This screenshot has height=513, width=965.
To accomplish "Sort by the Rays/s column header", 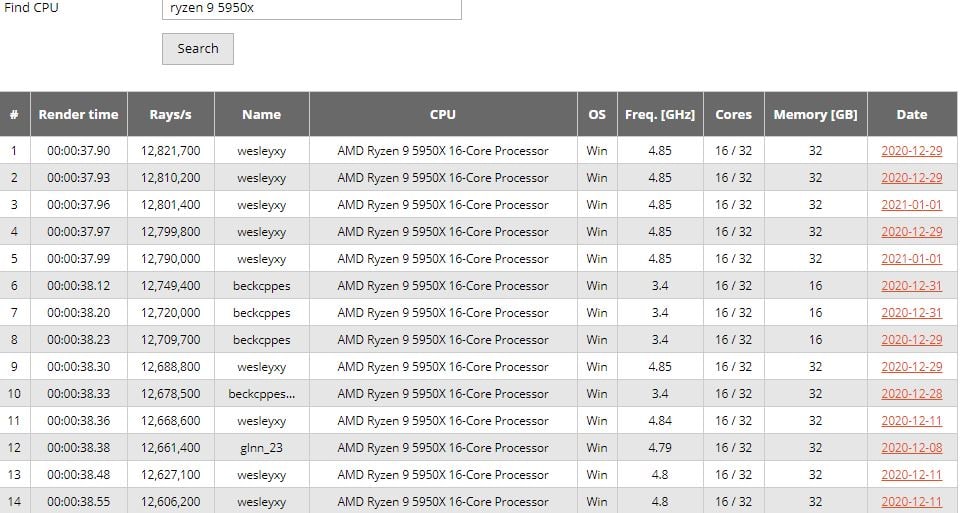I will coord(170,114).
